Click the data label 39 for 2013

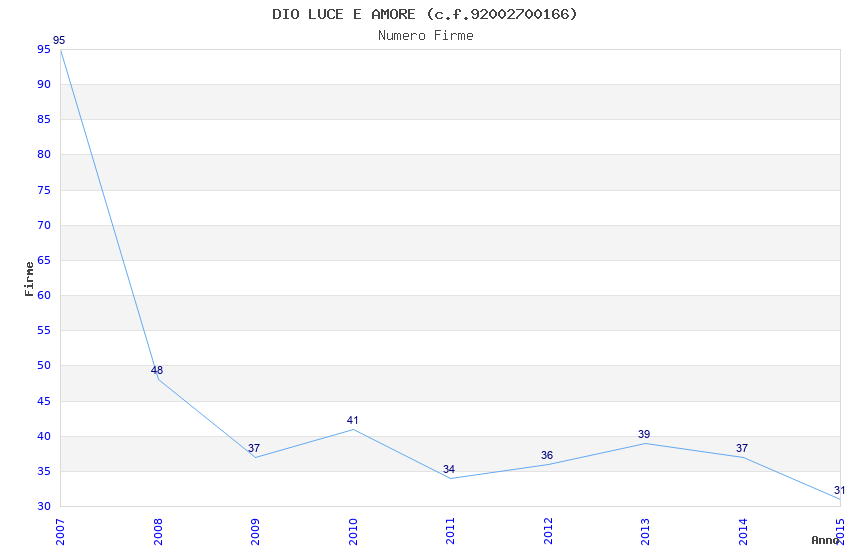[644, 434]
